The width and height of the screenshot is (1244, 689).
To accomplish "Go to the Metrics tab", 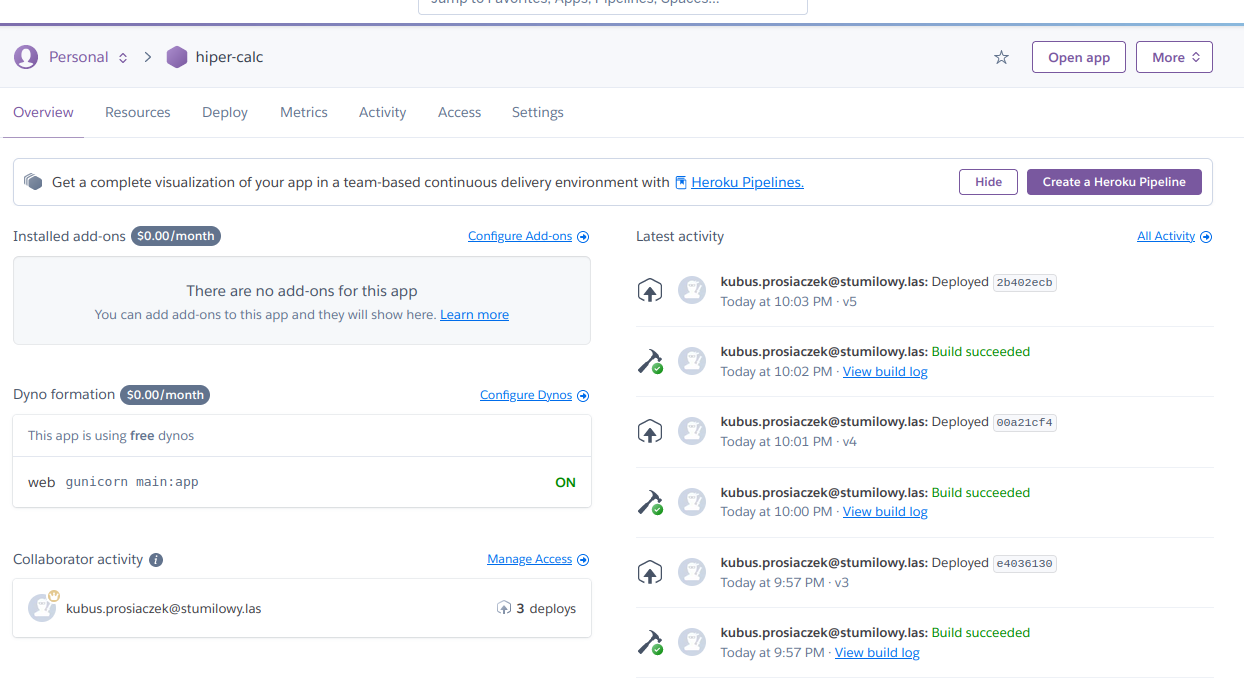I will click(x=304, y=112).
